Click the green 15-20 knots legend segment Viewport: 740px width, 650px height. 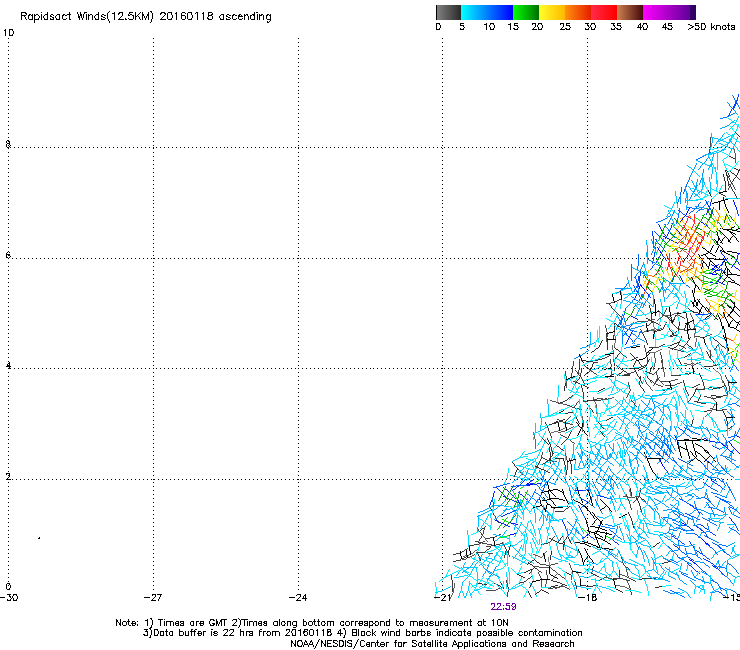point(526,12)
